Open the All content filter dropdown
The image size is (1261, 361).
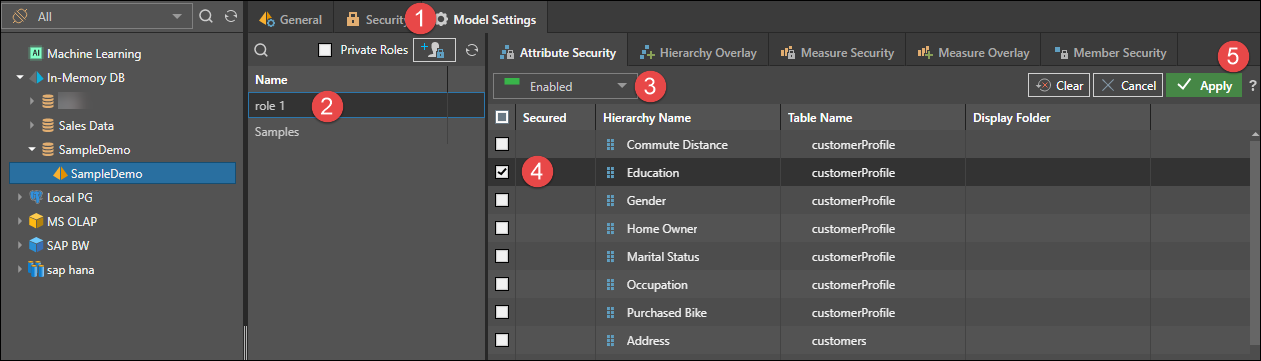98,16
